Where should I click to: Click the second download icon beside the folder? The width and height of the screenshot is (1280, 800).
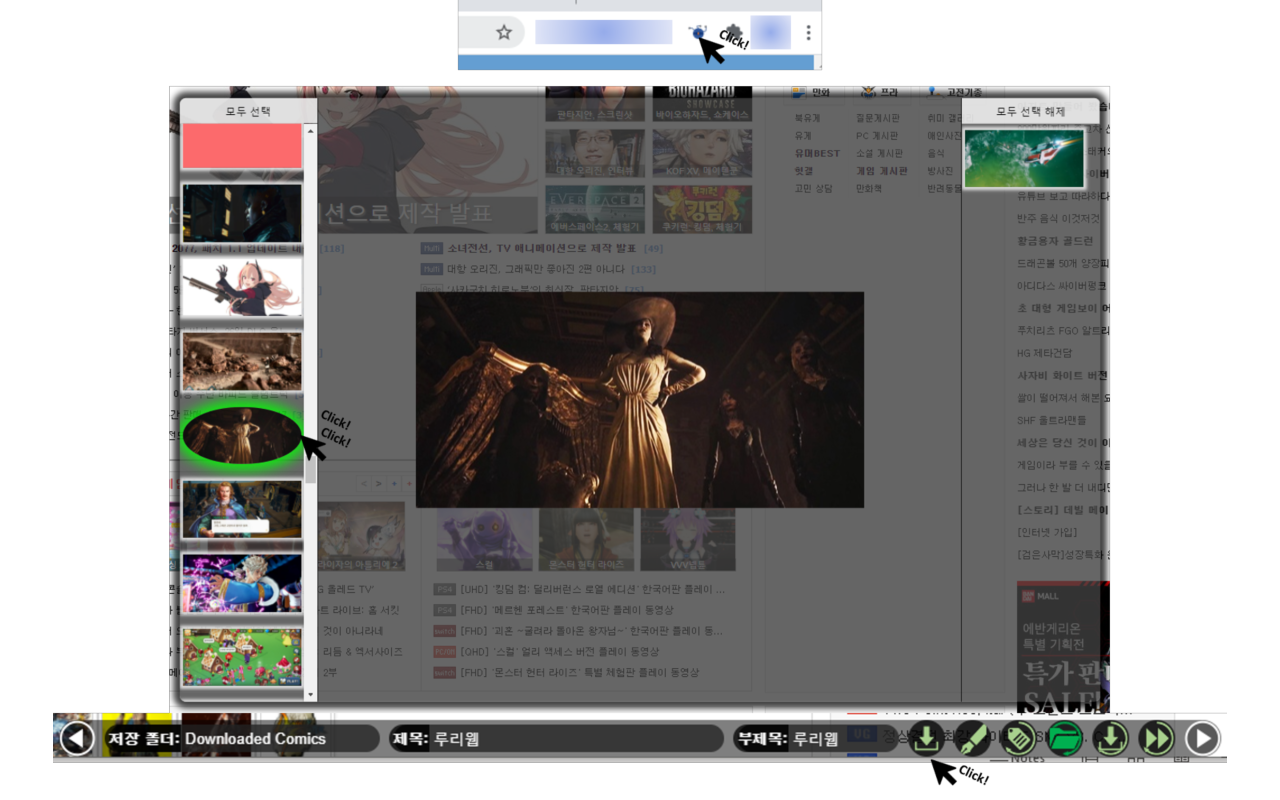1110,739
